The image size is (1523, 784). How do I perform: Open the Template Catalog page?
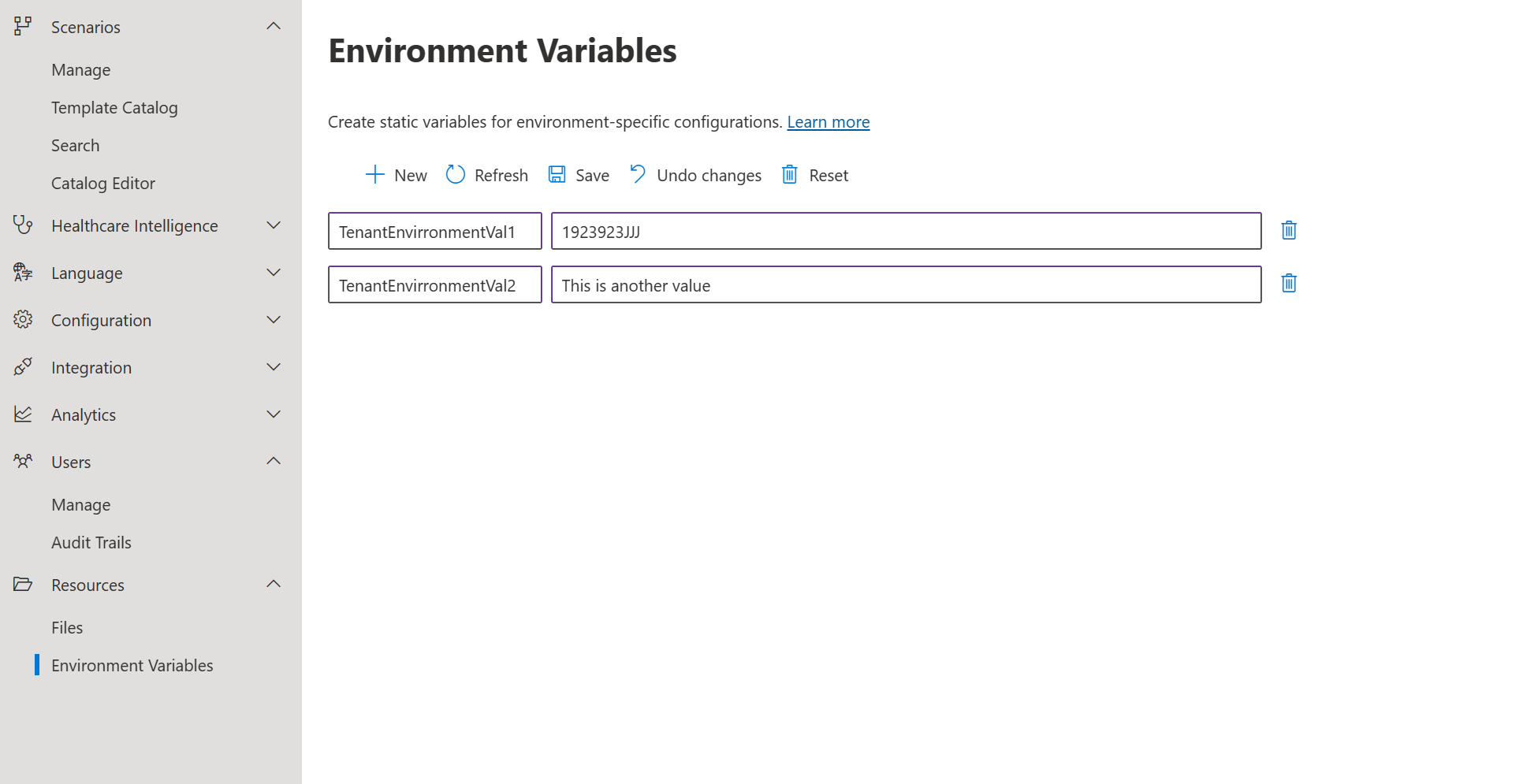point(114,108)
